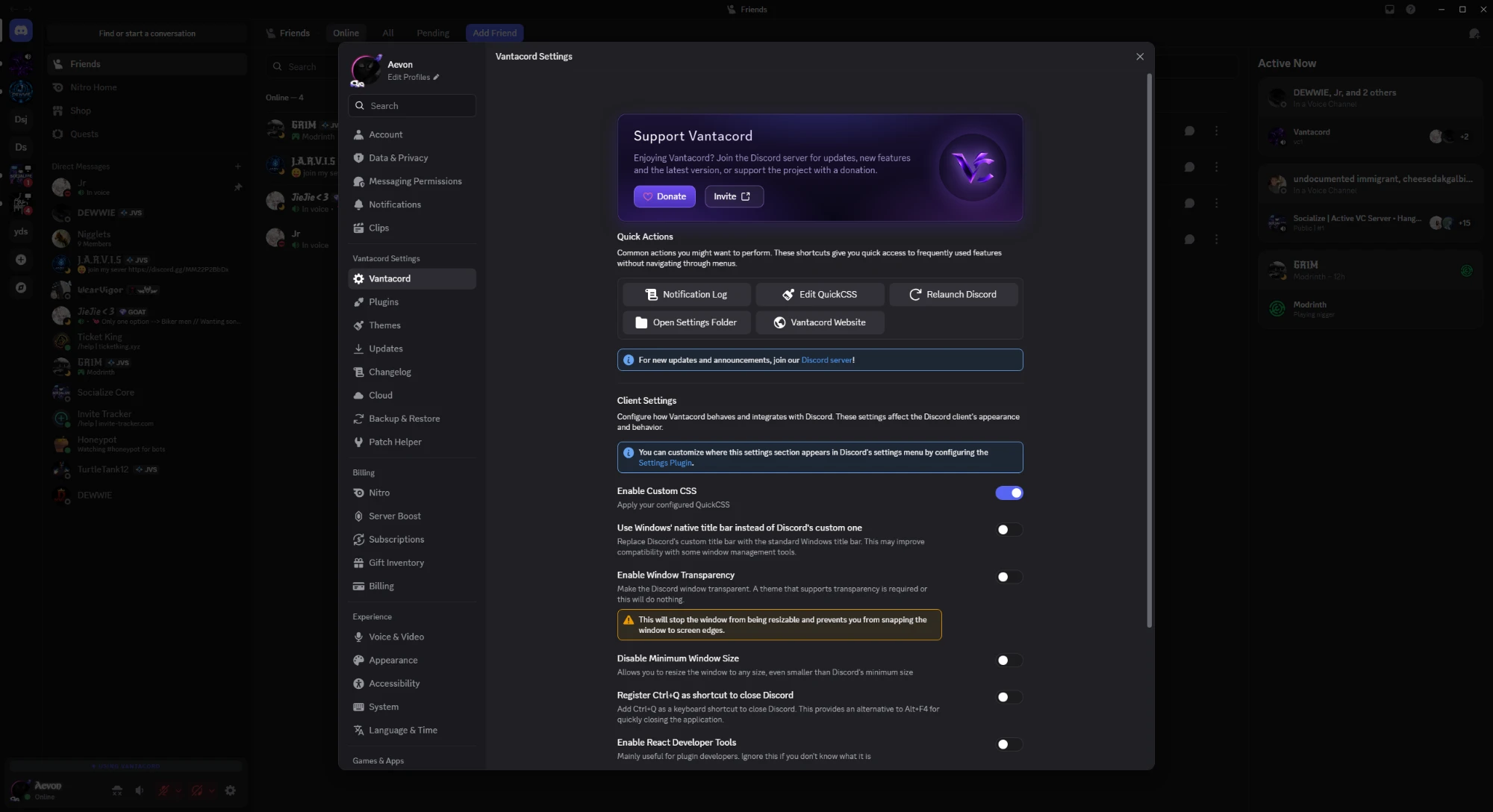Image resolution: width=1493 pixels, height=812 pixels.
Task: Open the Updates settings page
Action: pos(411,349)
